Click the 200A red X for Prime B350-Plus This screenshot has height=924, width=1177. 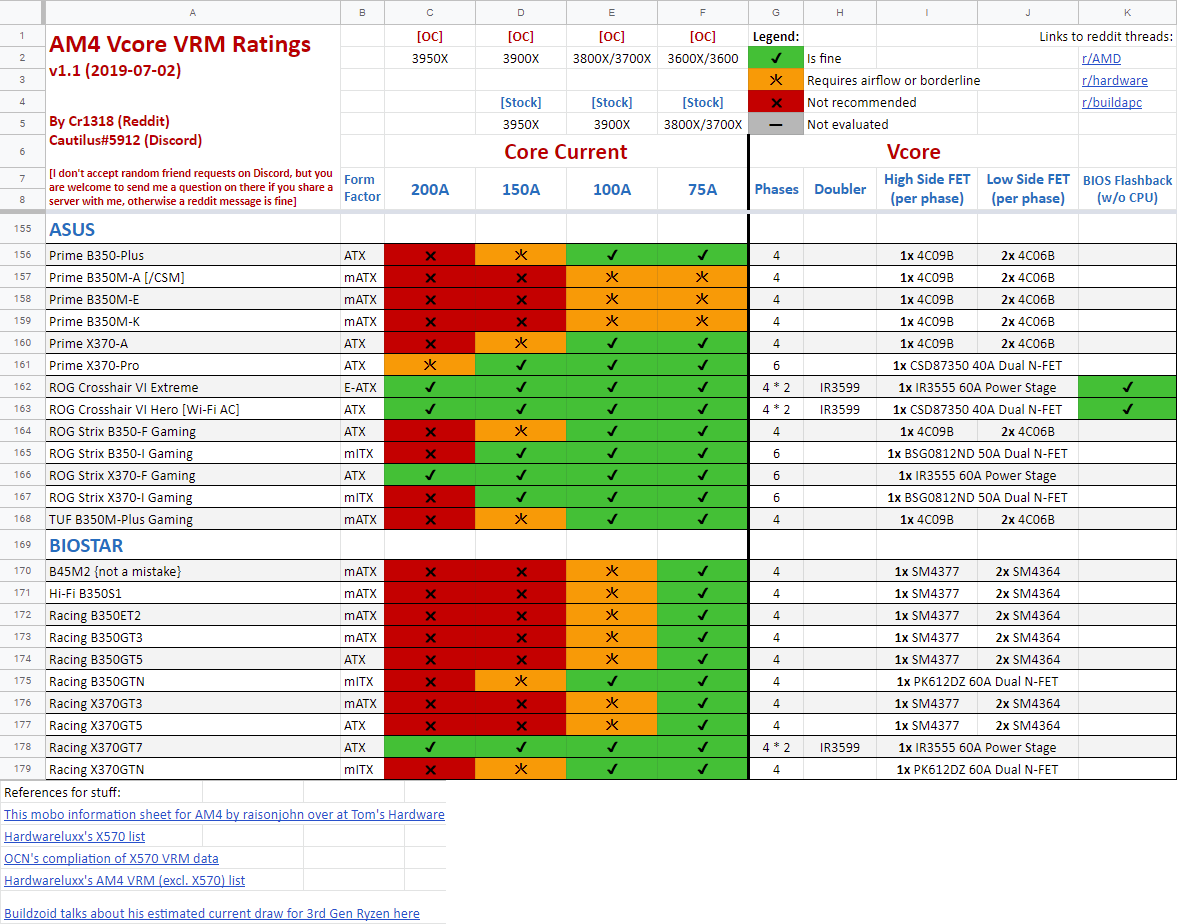[x=429, y=255]
